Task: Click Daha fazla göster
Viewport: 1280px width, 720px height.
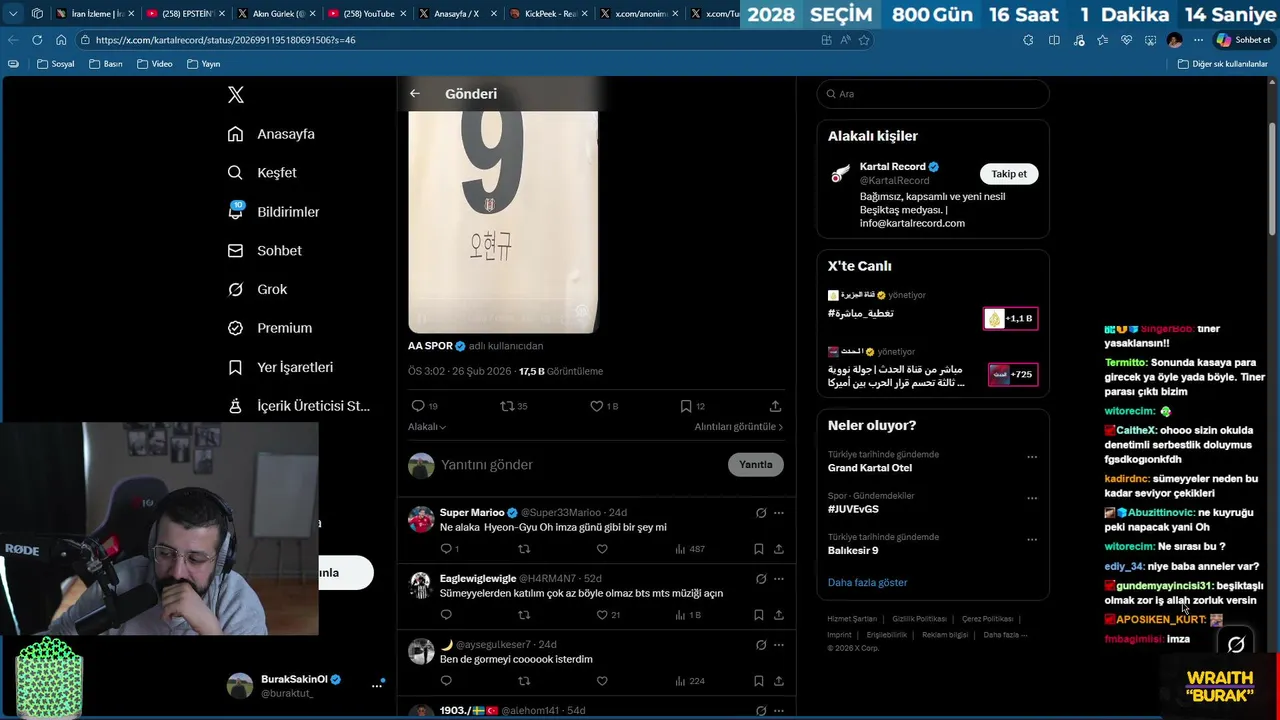Action: [868, 582]
